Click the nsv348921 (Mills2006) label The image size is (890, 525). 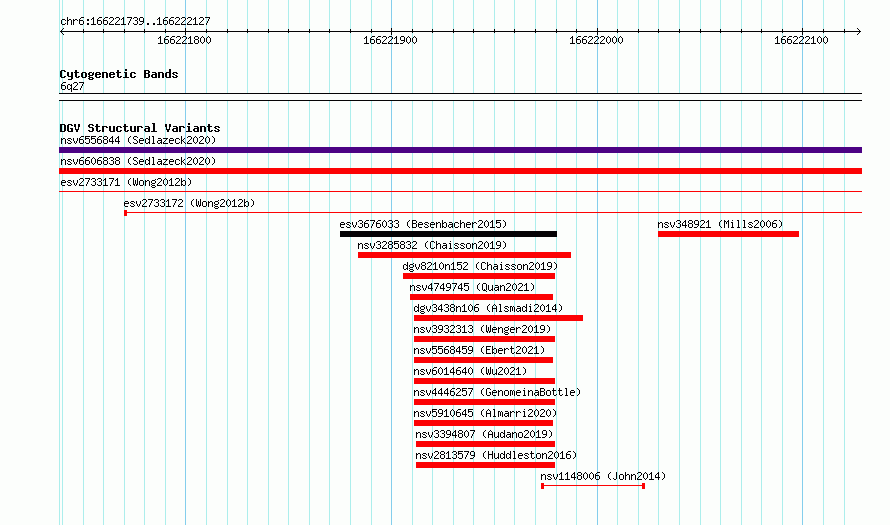pos(720,224)
